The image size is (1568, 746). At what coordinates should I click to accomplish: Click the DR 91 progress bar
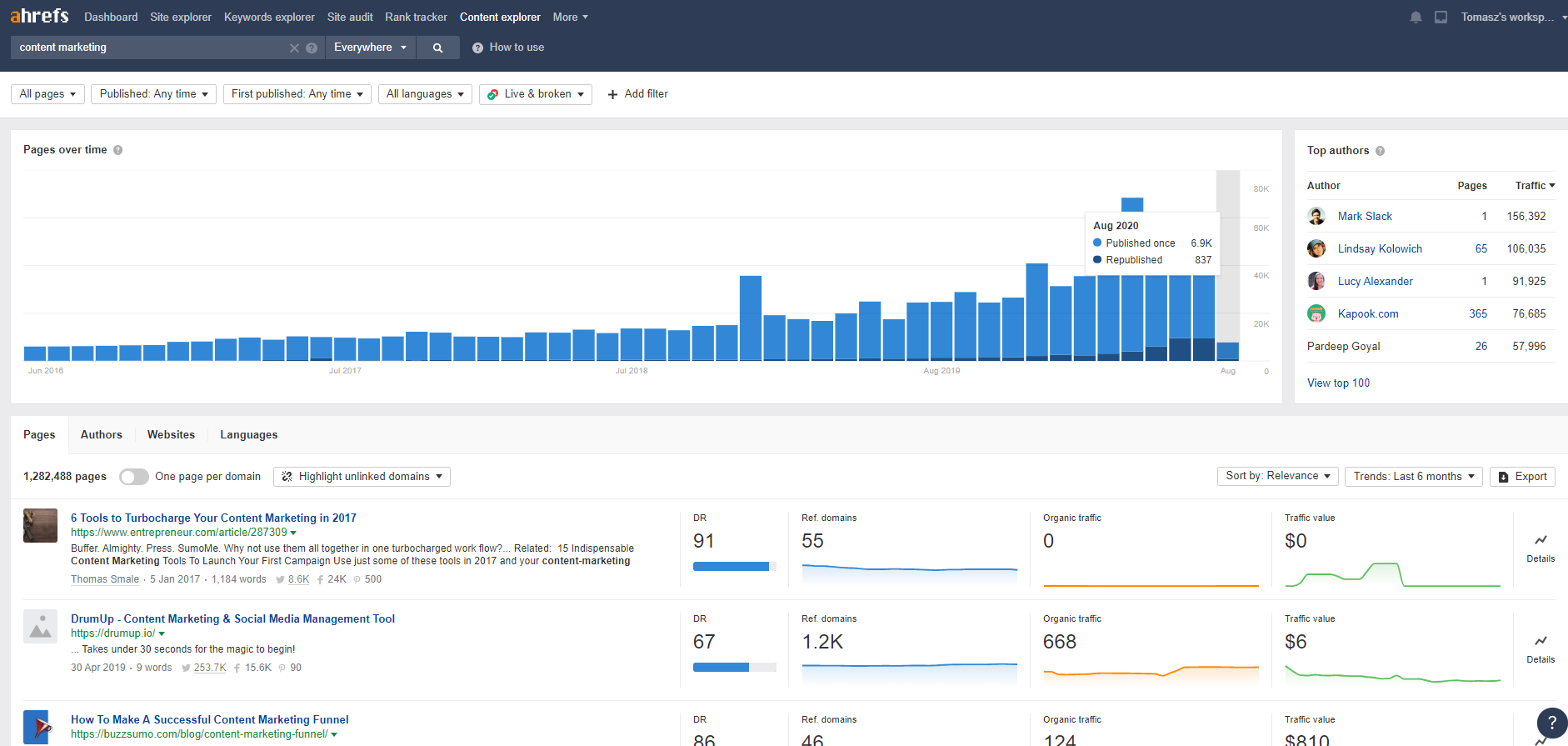tap(735, 567)
